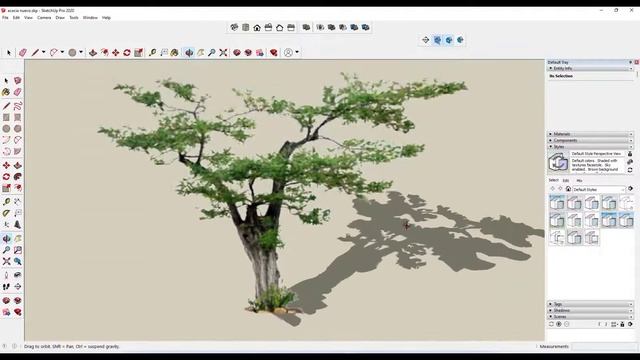Expand the Materials panel
Image resolution: width=640 pixels, height=360 pixels.
coord(590,134)
